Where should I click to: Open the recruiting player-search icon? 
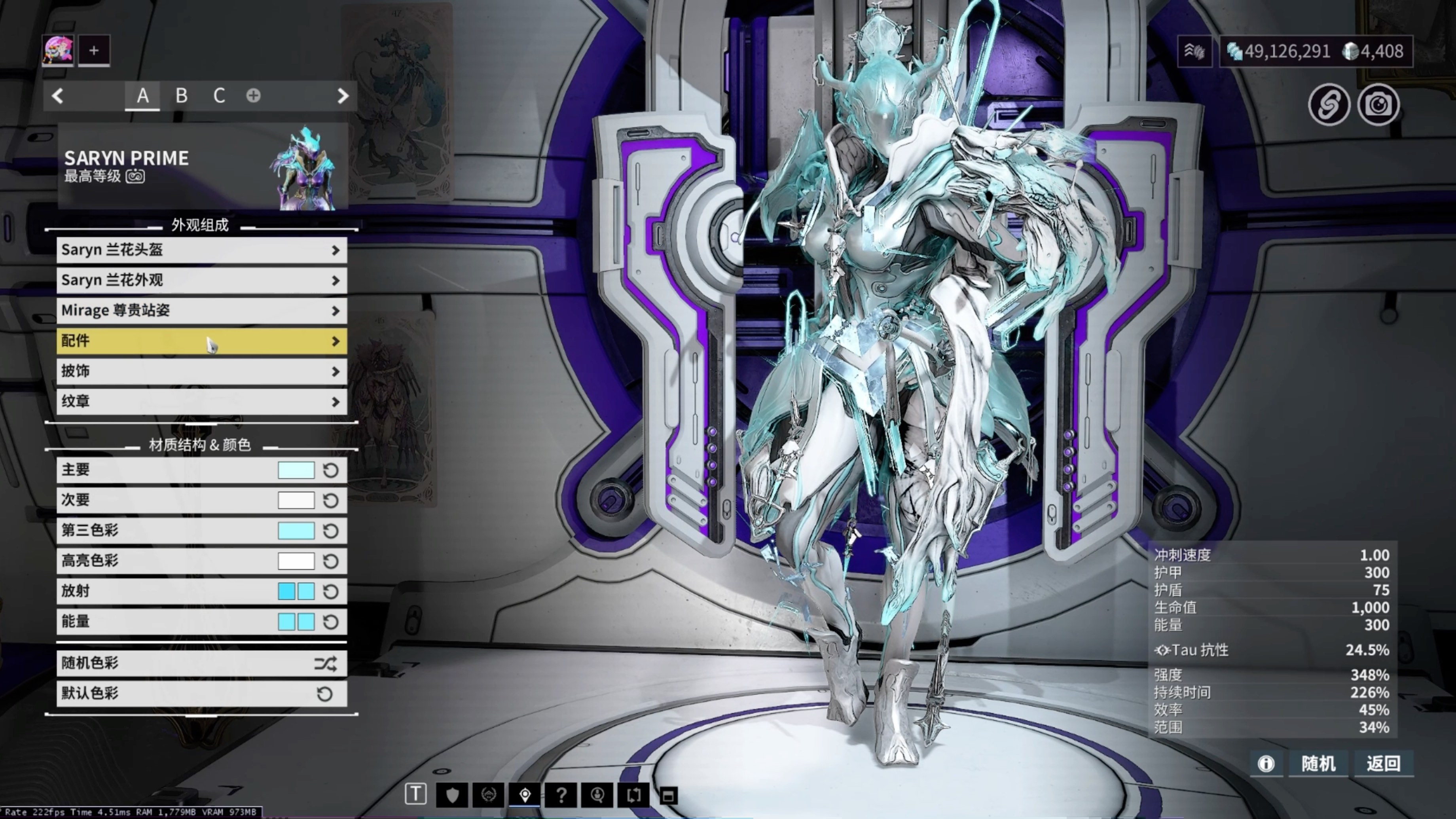point(597,795)
